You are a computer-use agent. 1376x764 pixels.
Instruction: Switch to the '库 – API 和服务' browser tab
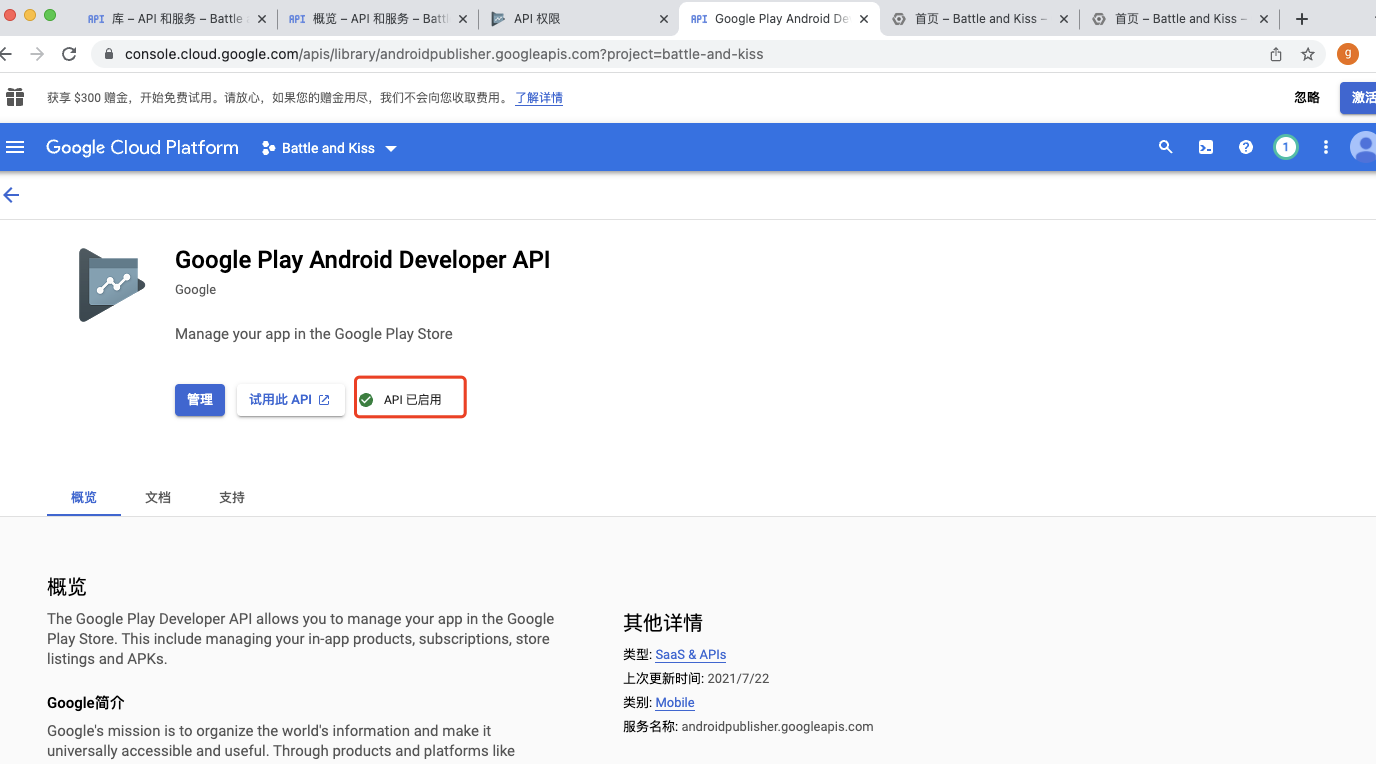point(177,19)
